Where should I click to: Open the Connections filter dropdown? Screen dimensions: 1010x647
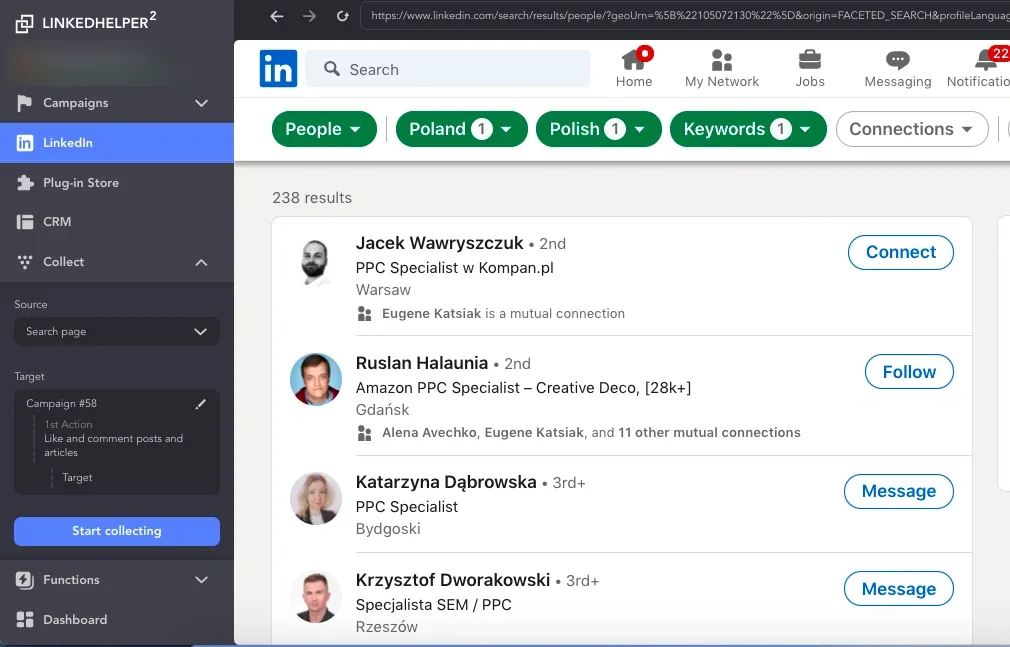point(911,129)
